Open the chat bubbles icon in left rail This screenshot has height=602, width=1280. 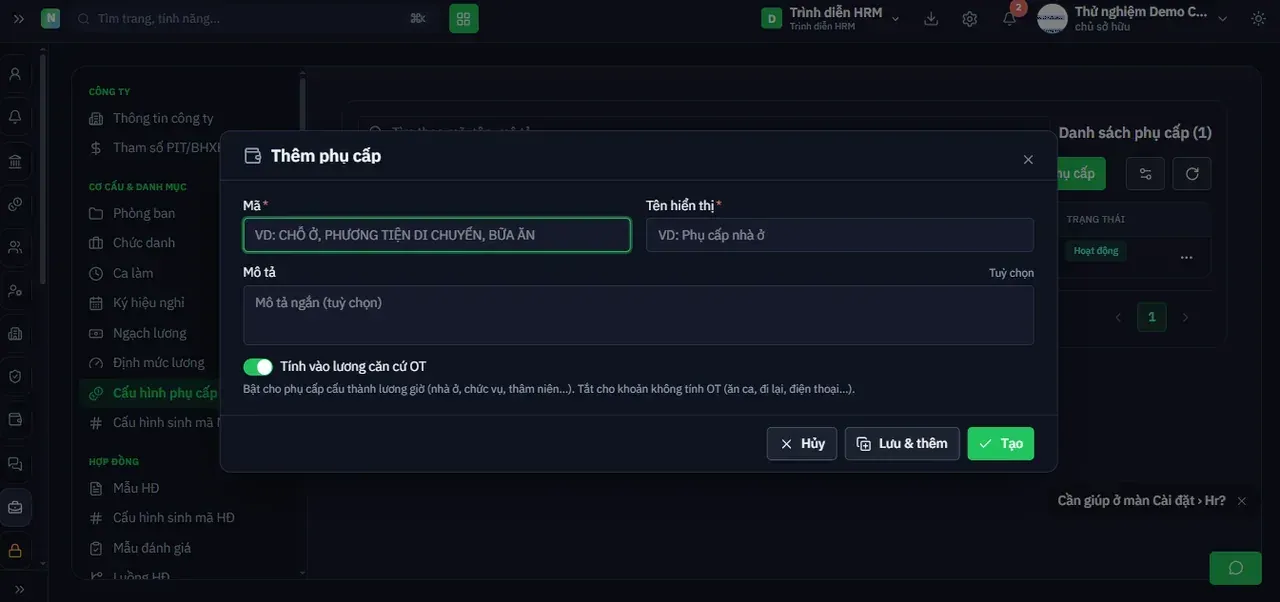15,464
